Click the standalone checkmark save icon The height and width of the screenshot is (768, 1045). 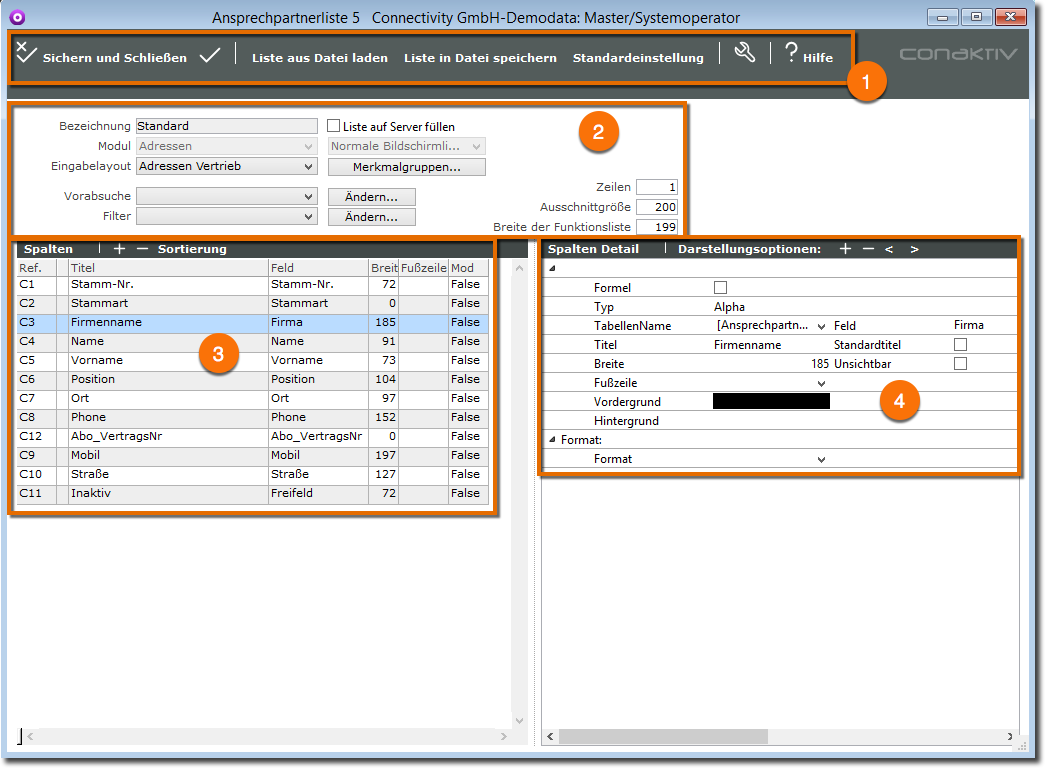210,56
